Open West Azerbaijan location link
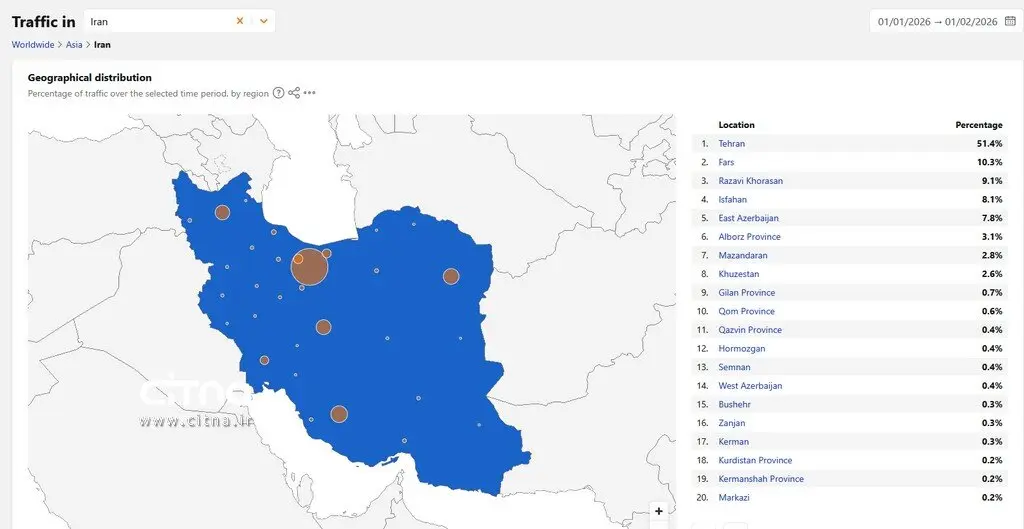Viewport: 1024px width, 529px height. click(x=750, y=385)
